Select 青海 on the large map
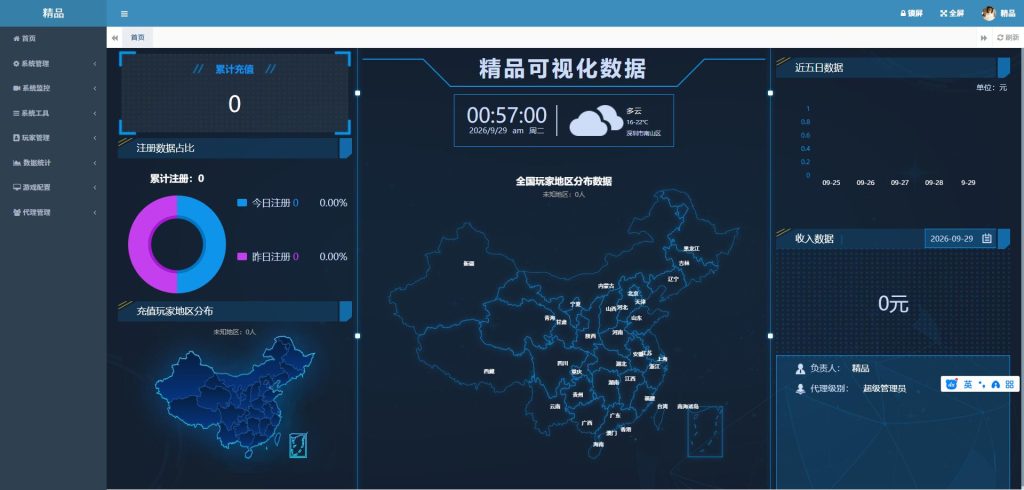Viewport: 1024px width, 490px height. (x=549, y=318)
